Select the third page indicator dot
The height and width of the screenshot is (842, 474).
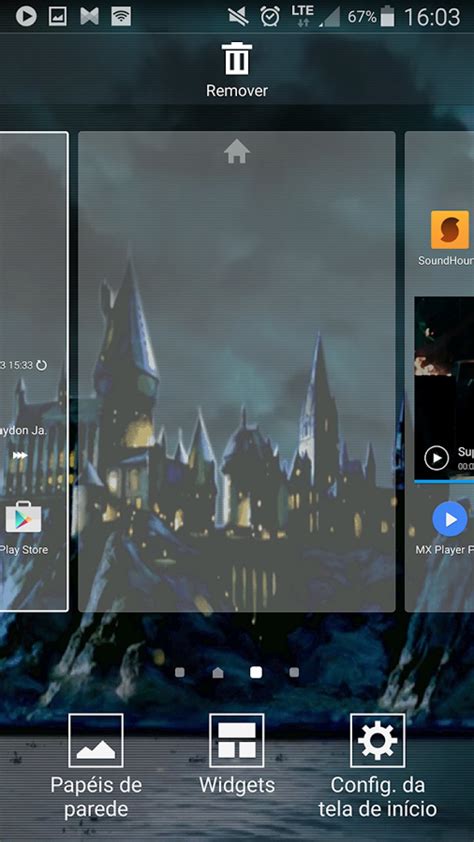coord(256,672)
